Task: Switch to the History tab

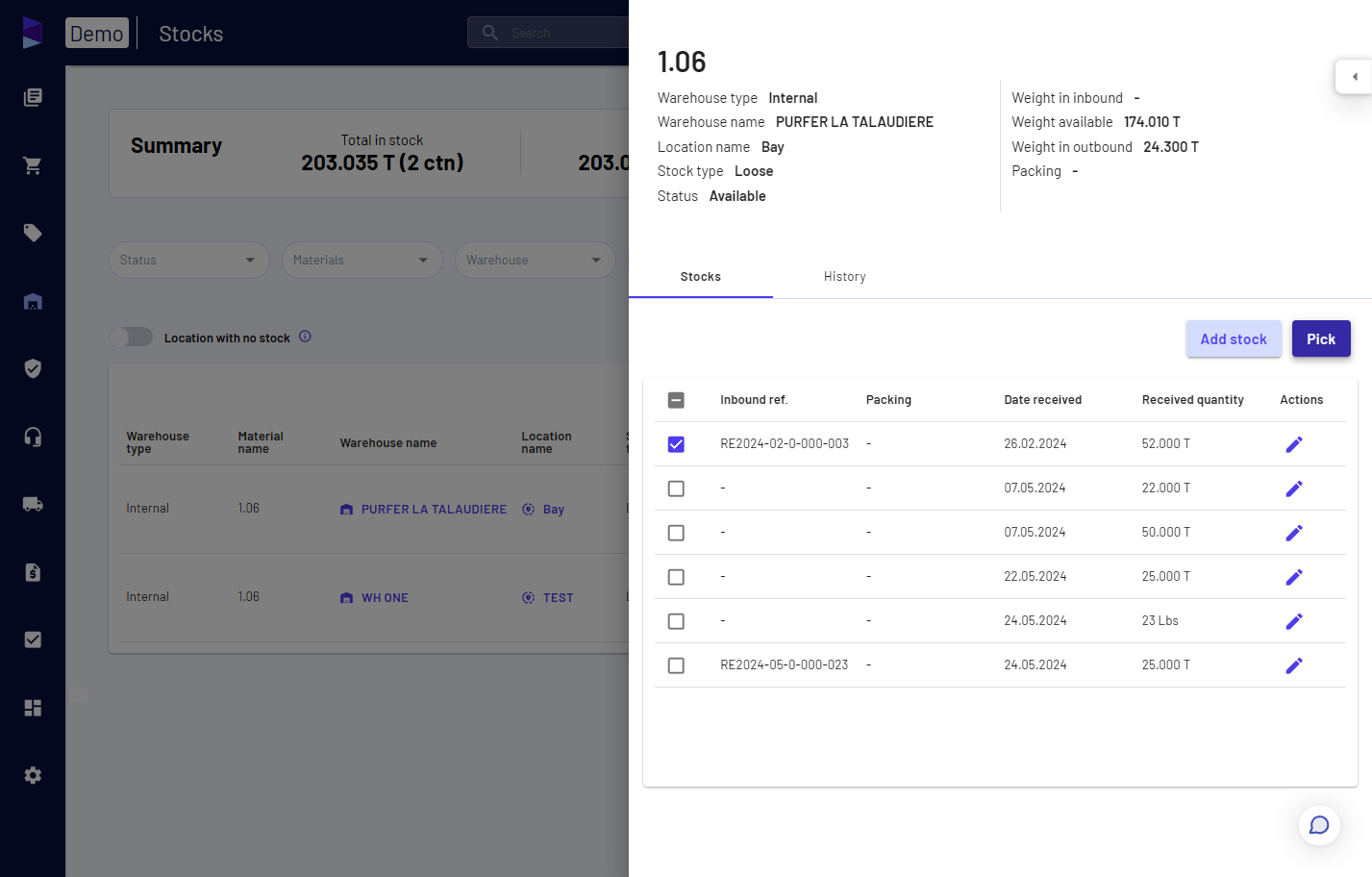Action: tap(845, 277)
